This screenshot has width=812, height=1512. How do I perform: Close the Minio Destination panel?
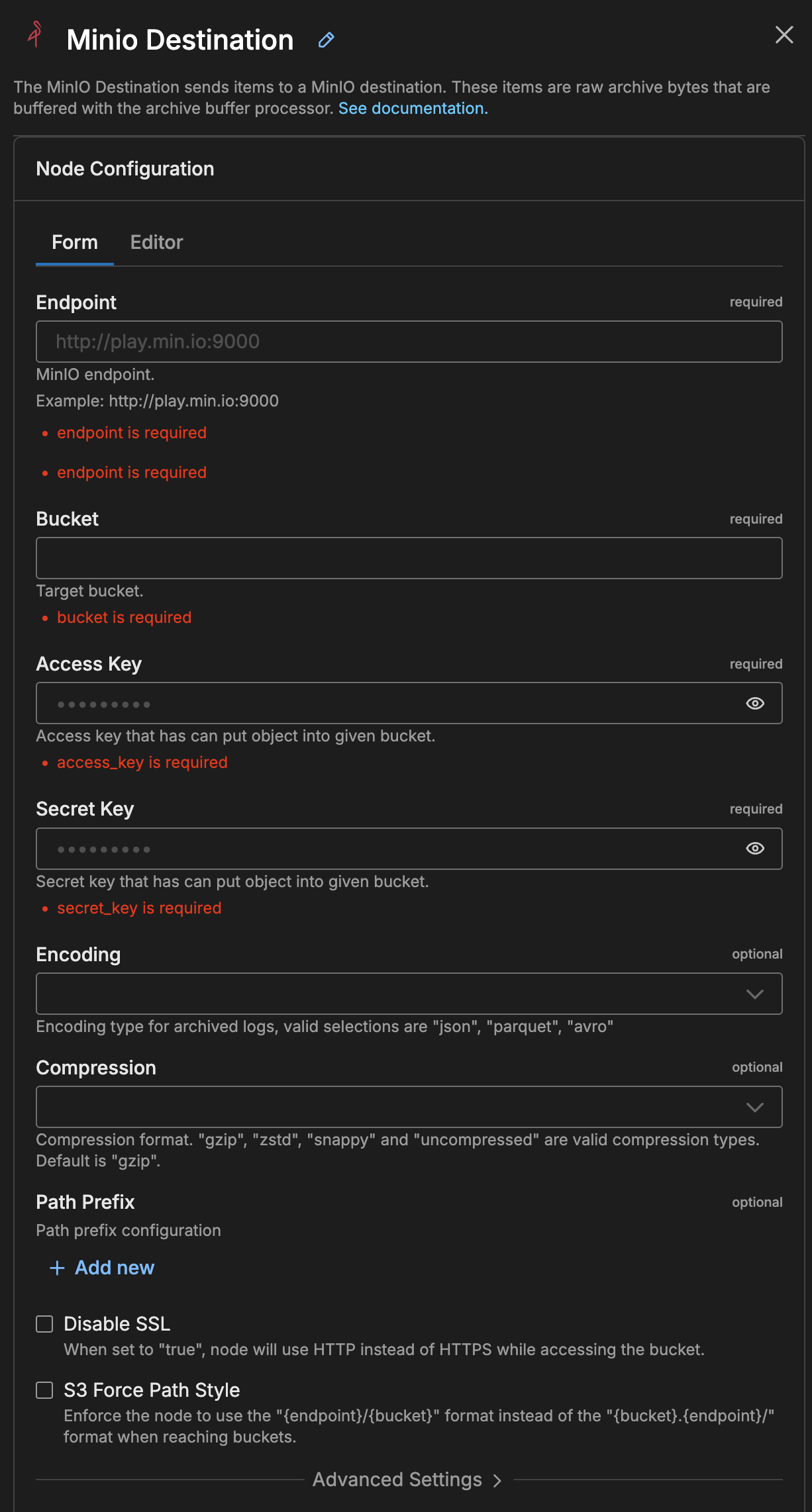point(784,35)
